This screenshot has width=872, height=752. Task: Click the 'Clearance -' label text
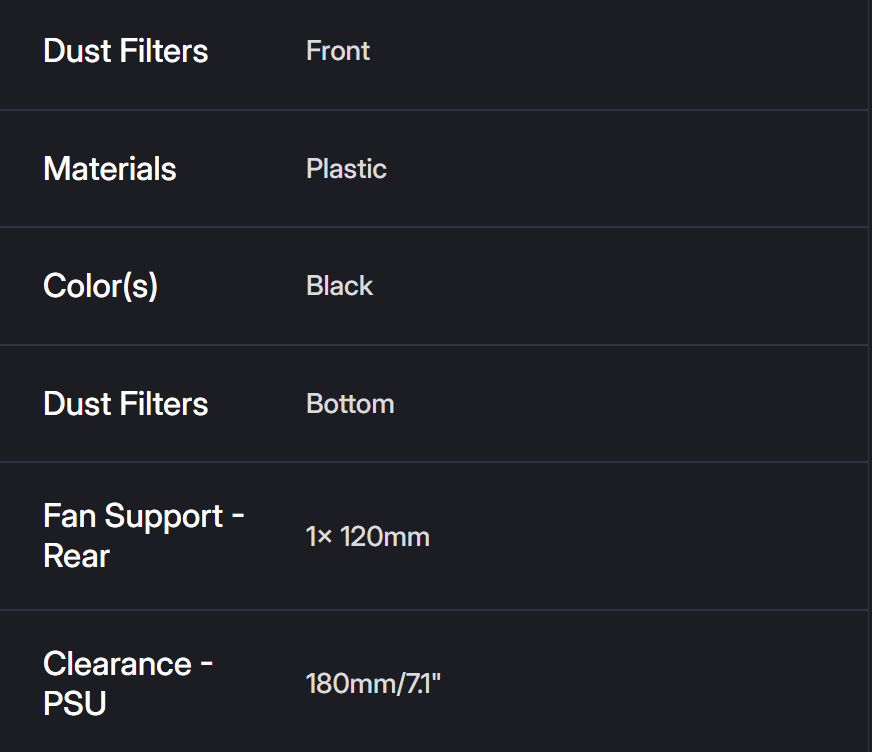(127, 664)
